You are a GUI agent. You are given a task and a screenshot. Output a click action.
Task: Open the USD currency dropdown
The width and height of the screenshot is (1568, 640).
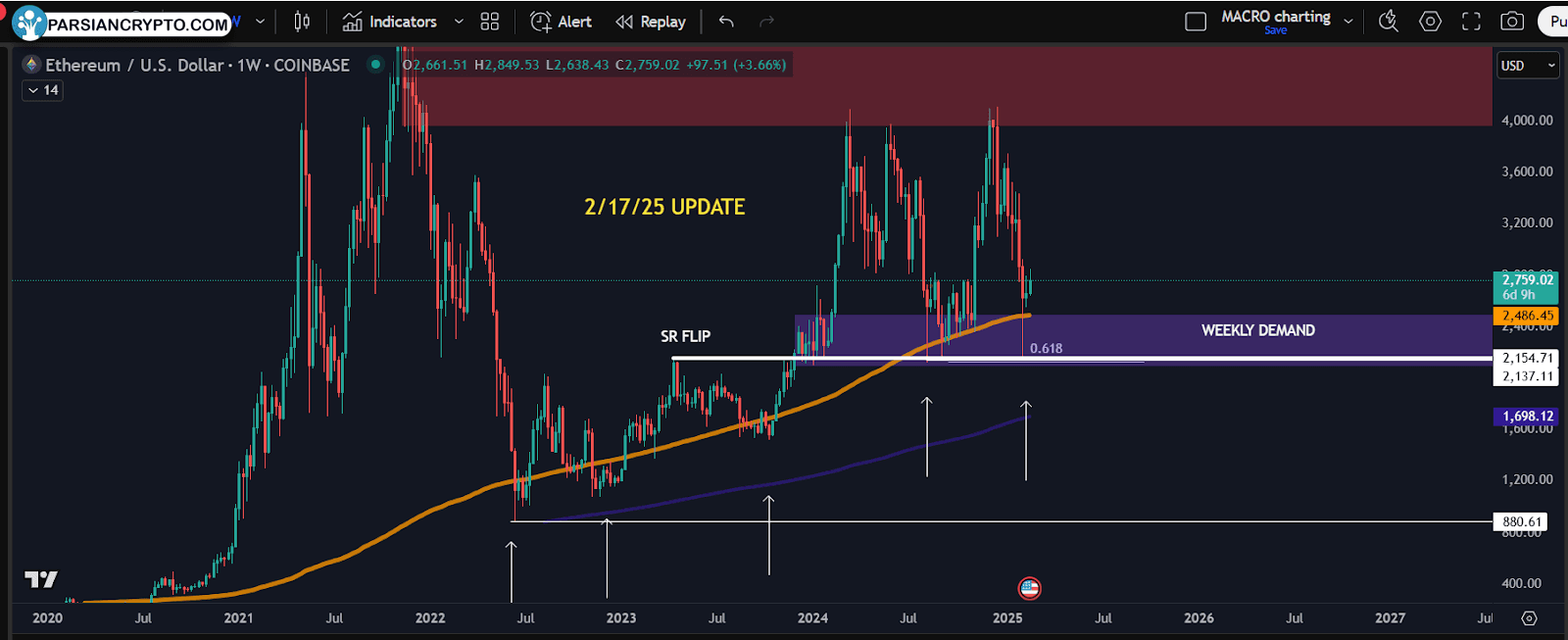(1527, 66)
